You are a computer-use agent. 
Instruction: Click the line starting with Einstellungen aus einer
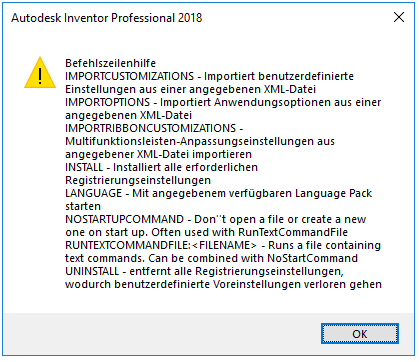click(190, 89)
